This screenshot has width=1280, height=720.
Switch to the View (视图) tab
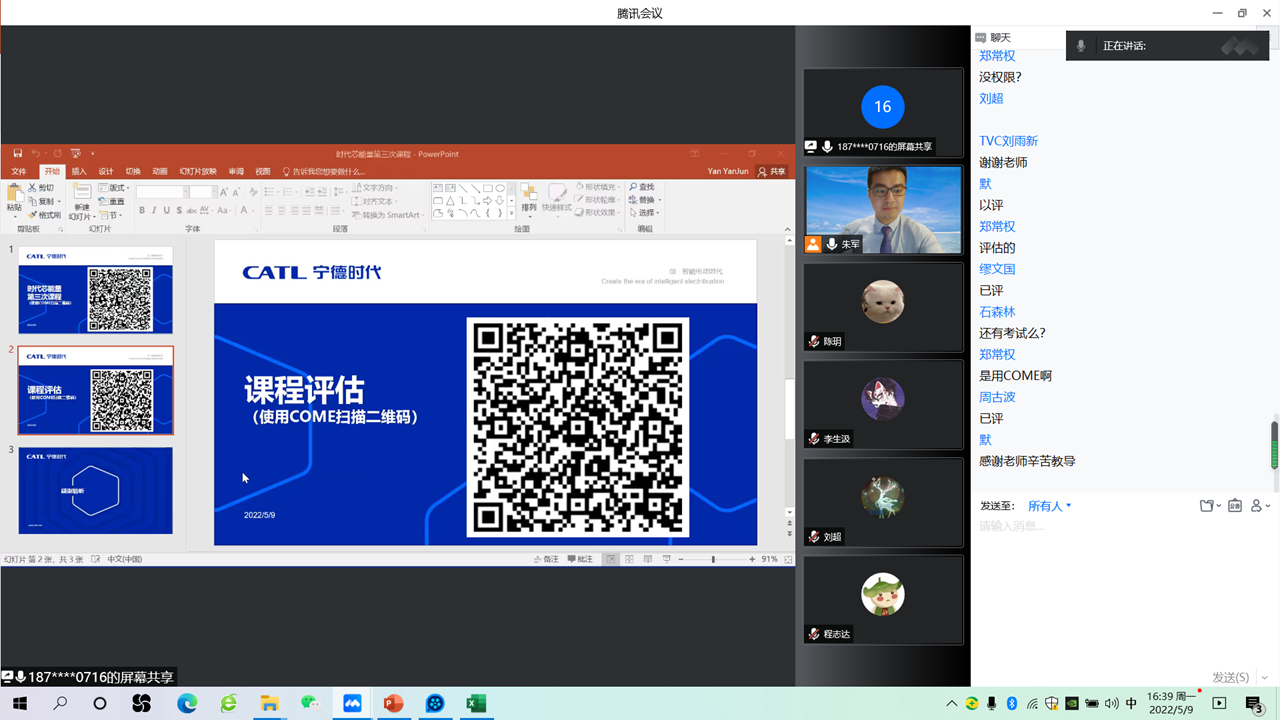click(263, 171)
